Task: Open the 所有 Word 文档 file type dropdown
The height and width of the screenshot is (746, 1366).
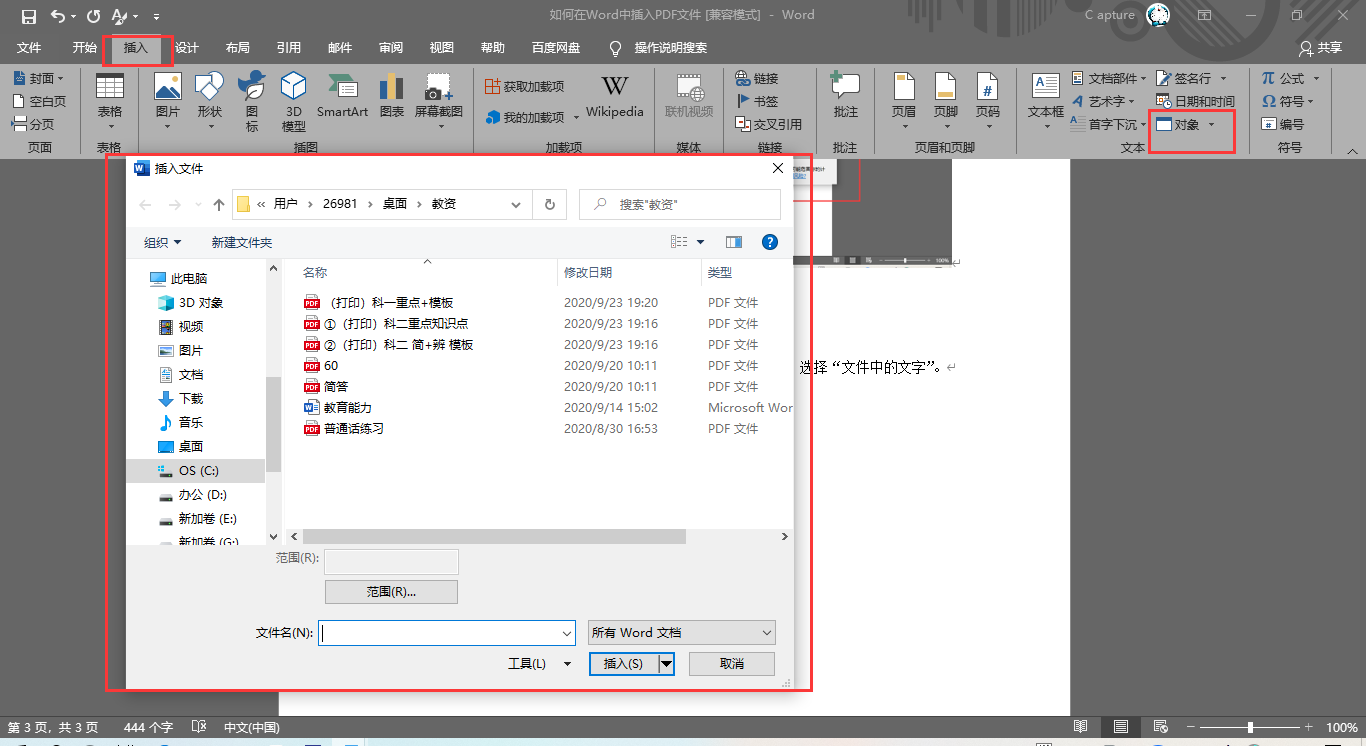Action: (682, 633)
